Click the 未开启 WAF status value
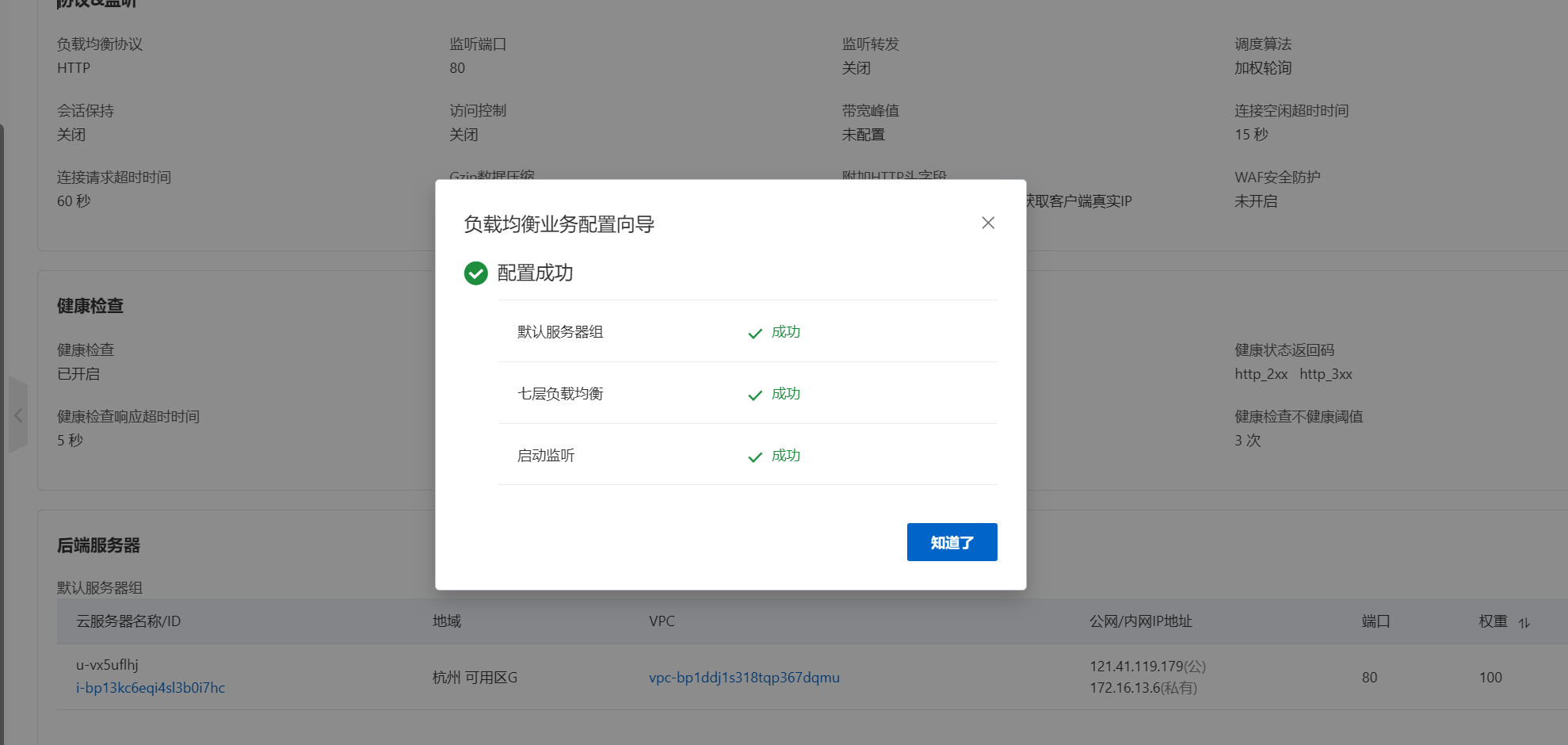Viewport: 1568px width, 745px height. coord(1256,201)
